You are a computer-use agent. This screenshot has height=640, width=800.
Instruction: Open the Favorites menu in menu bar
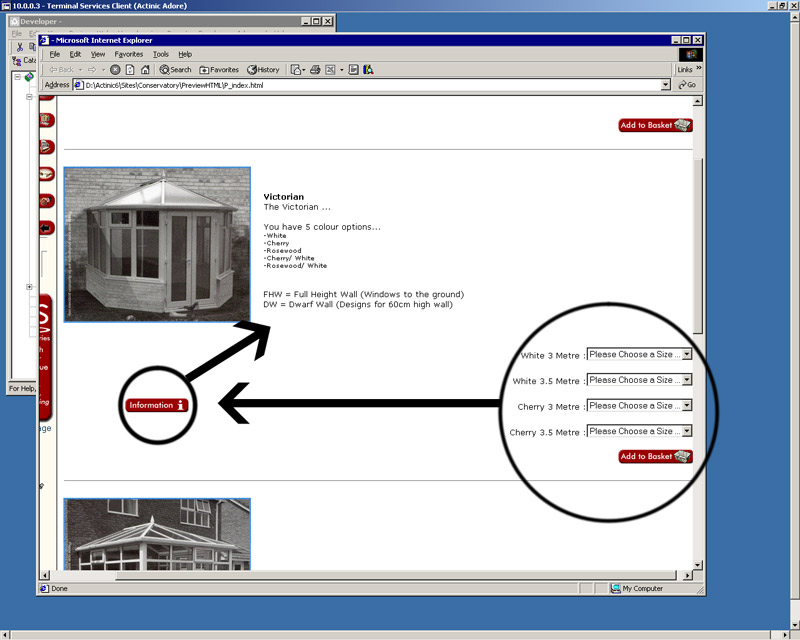[x=128, y=54]
